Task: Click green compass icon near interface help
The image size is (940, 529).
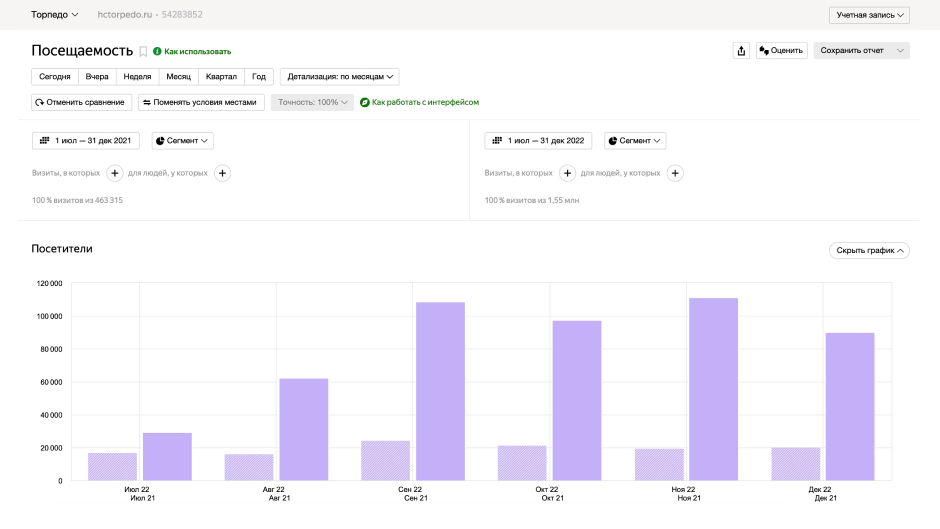Action: (x=364, y=103)
